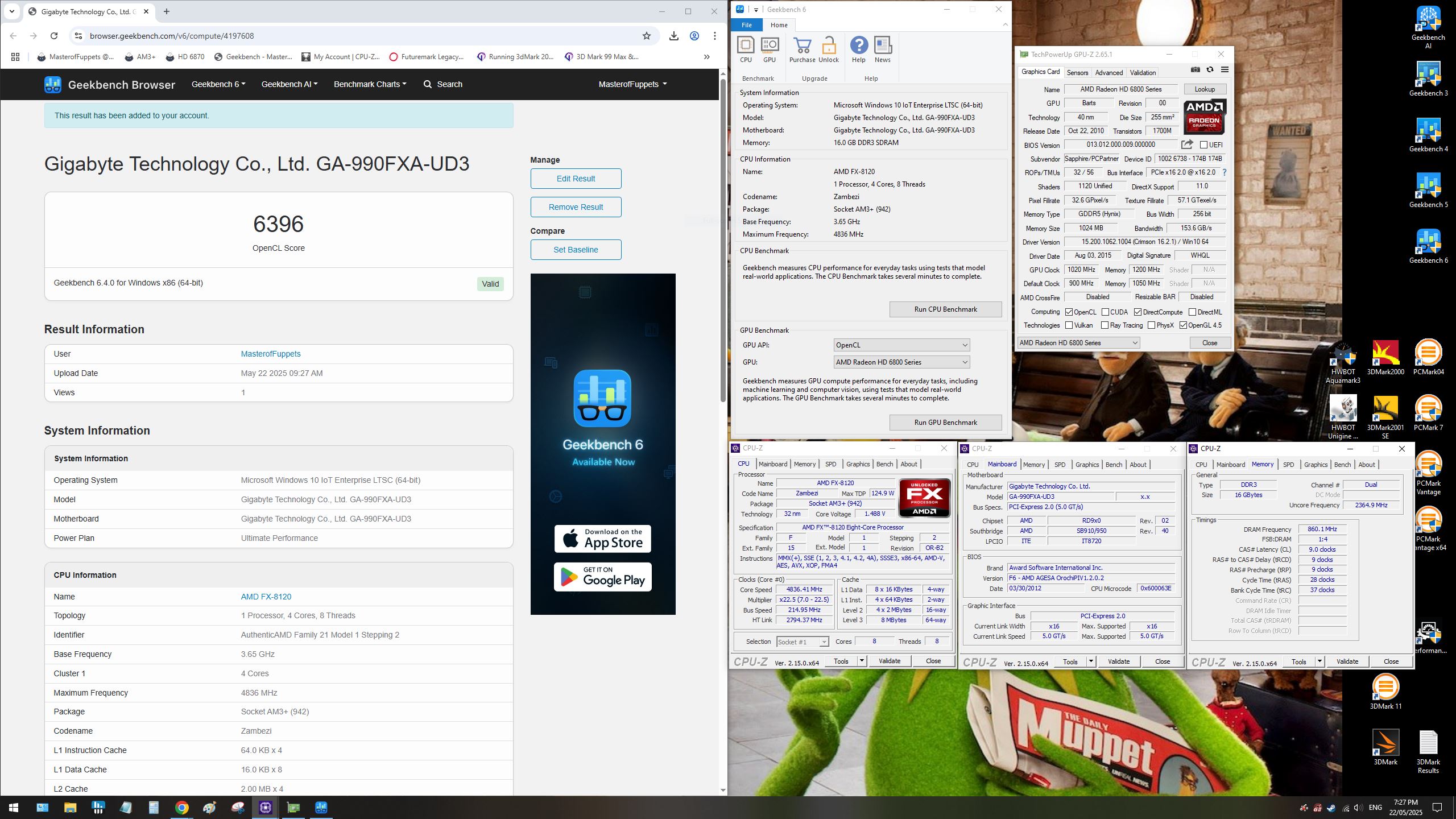Viewport: 1456px width, 819px height.
Task: Switch to the Advanced tab in GPU-Z
Action: pyautogui.click(x=1109, y=73)
